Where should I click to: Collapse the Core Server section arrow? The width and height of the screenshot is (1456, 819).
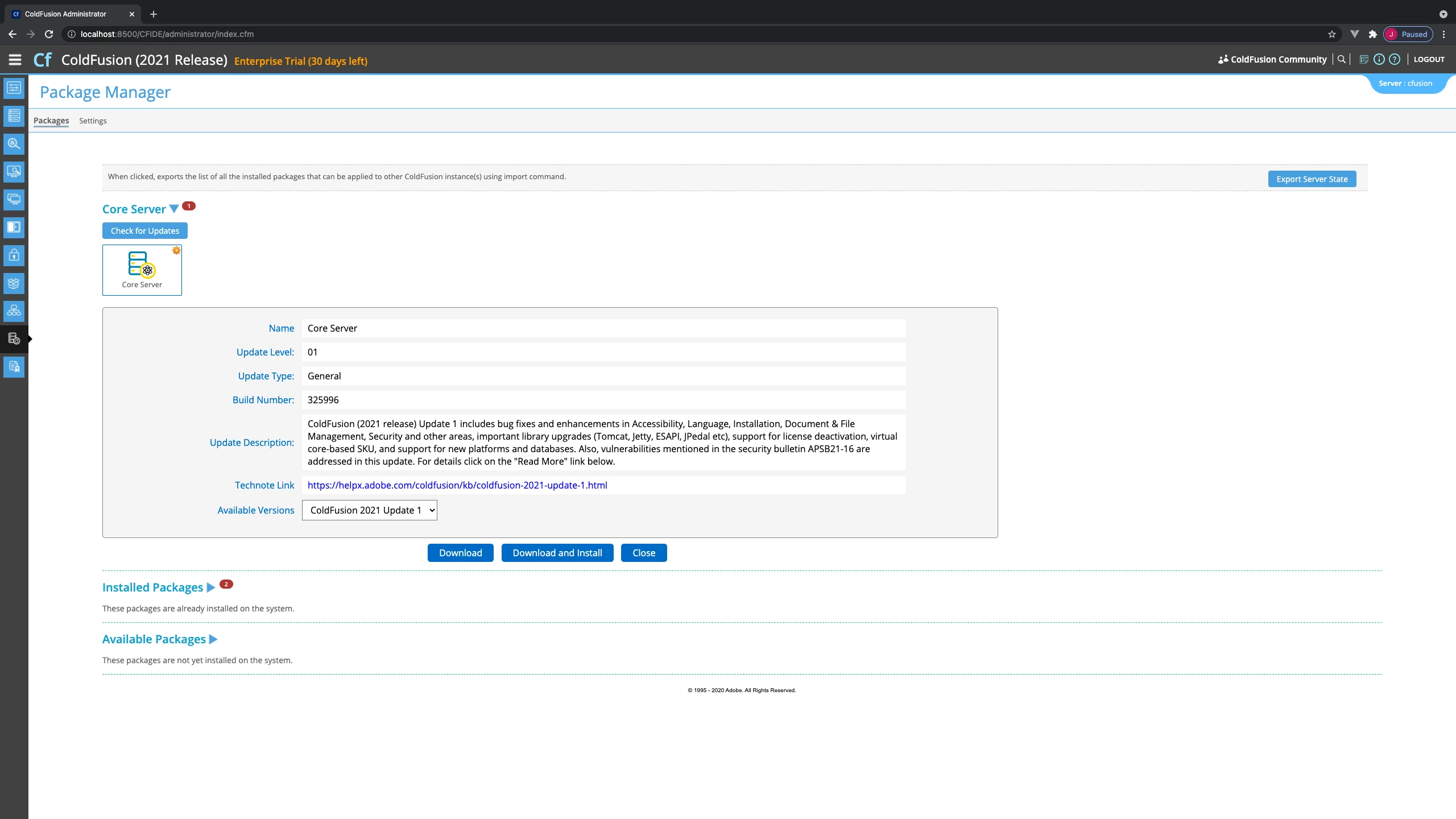click(174, 209)
